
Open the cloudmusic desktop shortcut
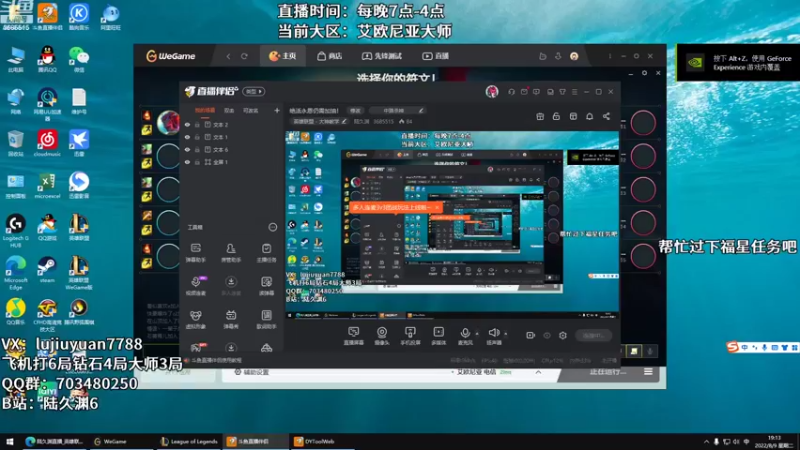[x=47, y=143]
